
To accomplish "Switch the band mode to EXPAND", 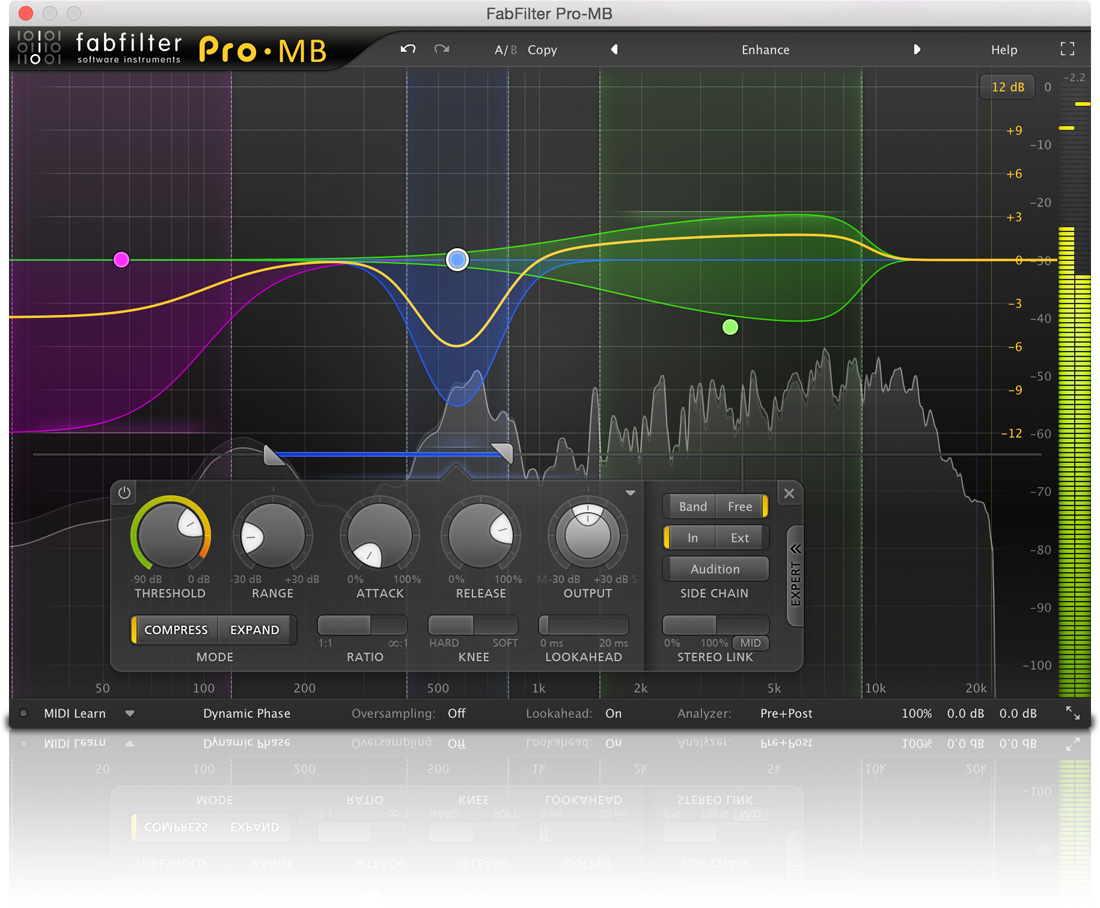I will tap(255, 630).
